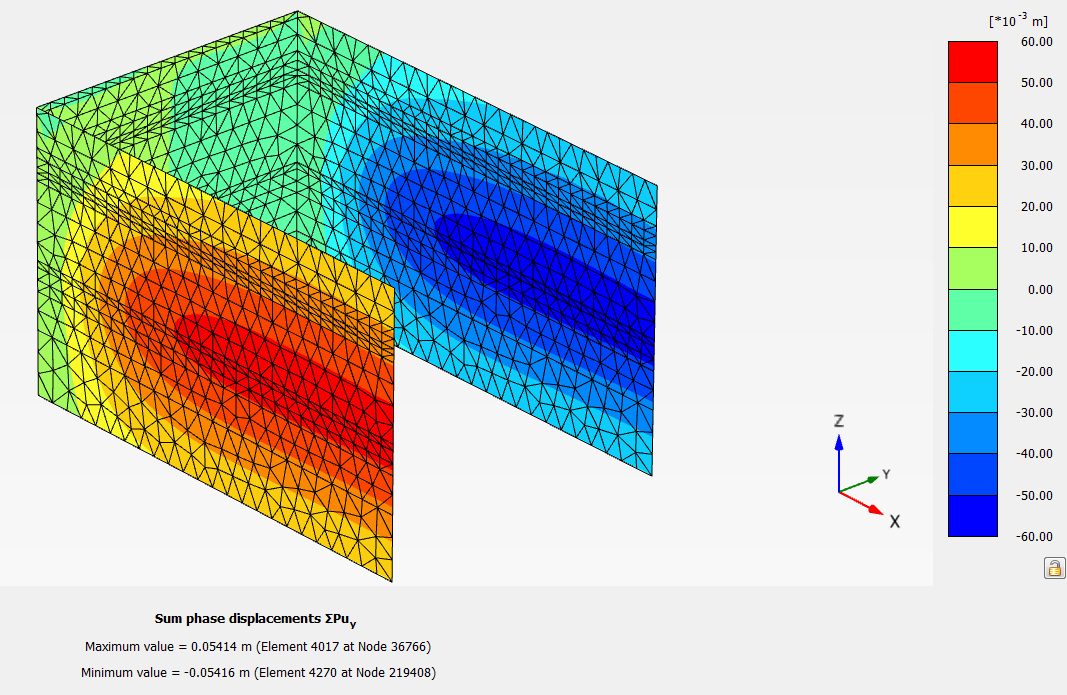Click the 30.00 legend value
Image resolution: width=1067 pixels, height=695 pixels.
point(1036,165)
